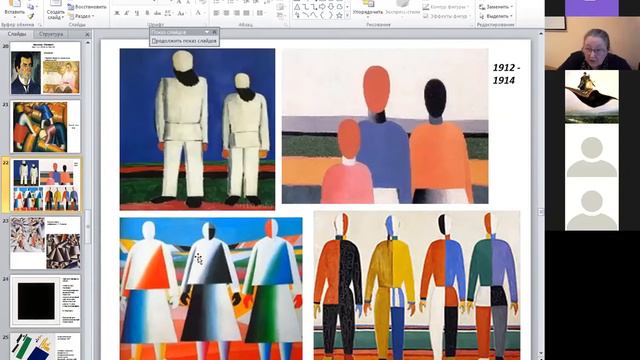The width and height of the screenshot is (640, 360).
Task: Click painting of two white-clothed peasants
Action: [x=197, y=129]
